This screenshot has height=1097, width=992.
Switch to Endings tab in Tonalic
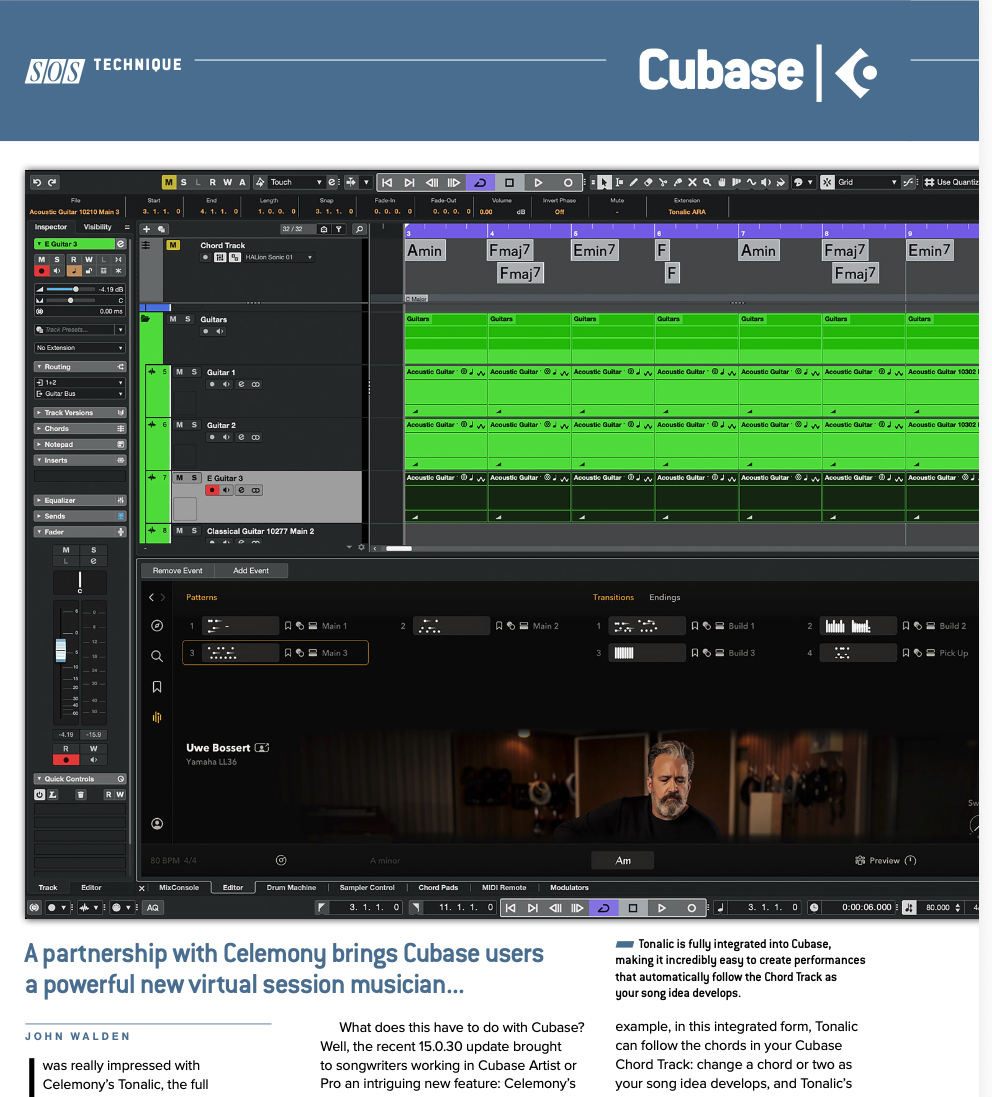665,597
